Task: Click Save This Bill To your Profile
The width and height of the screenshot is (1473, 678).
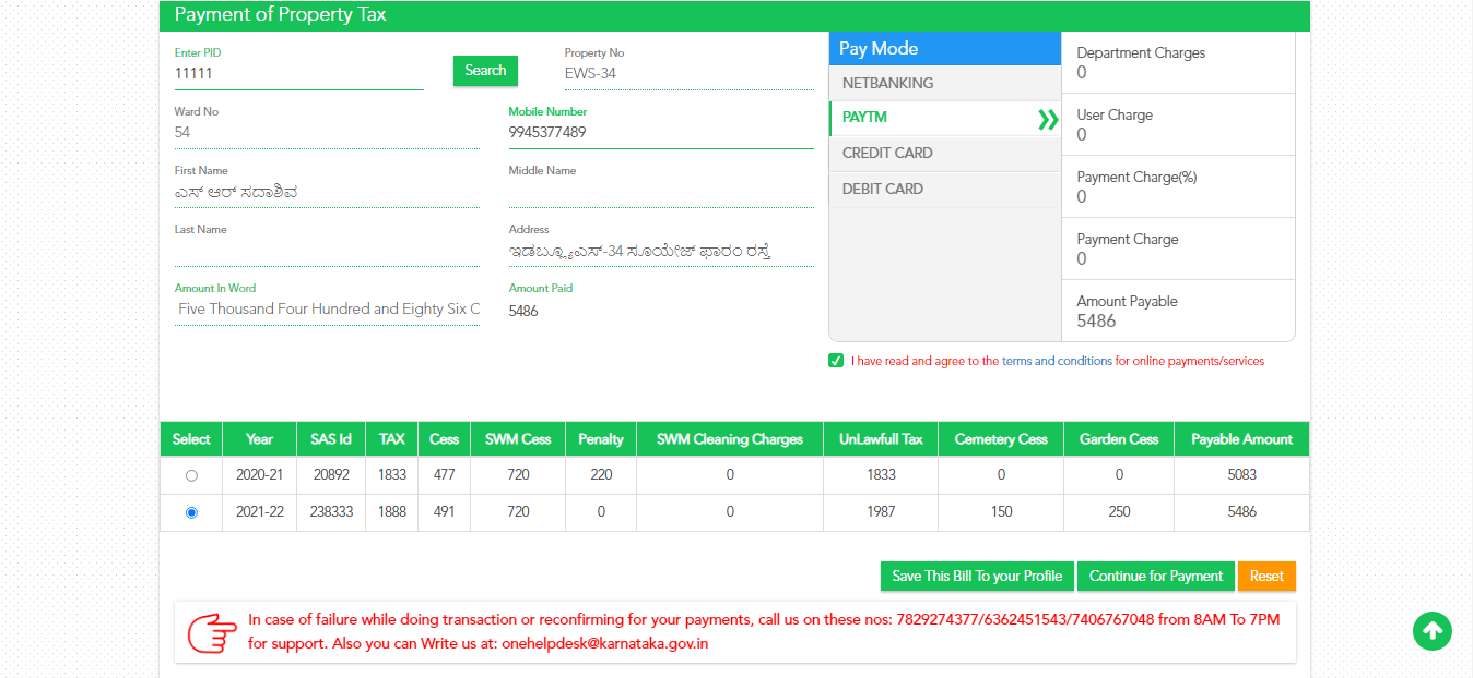Action: point(977,576)
